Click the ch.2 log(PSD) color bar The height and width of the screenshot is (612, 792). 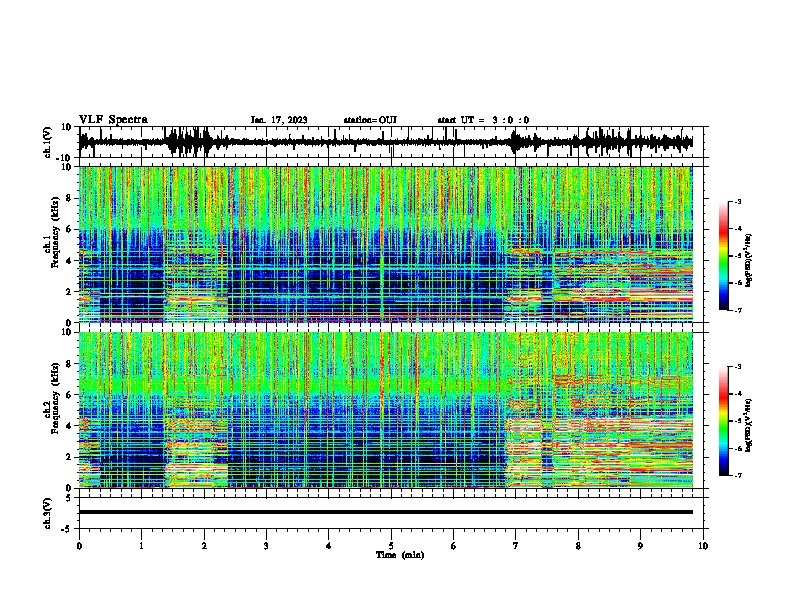pyautogui.click(x=724, y=421)
